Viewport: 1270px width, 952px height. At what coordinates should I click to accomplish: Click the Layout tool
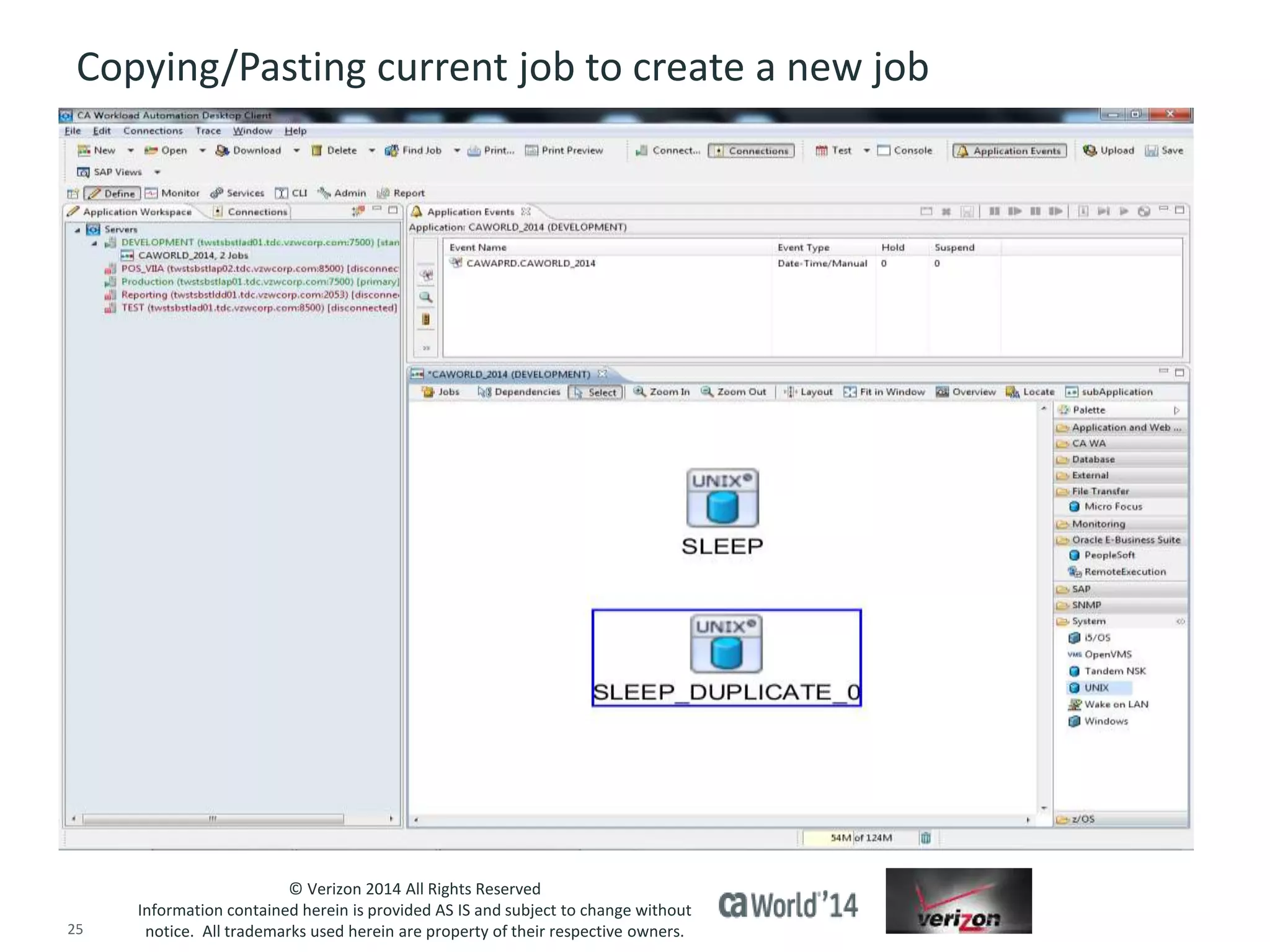[x=808, y=392]
